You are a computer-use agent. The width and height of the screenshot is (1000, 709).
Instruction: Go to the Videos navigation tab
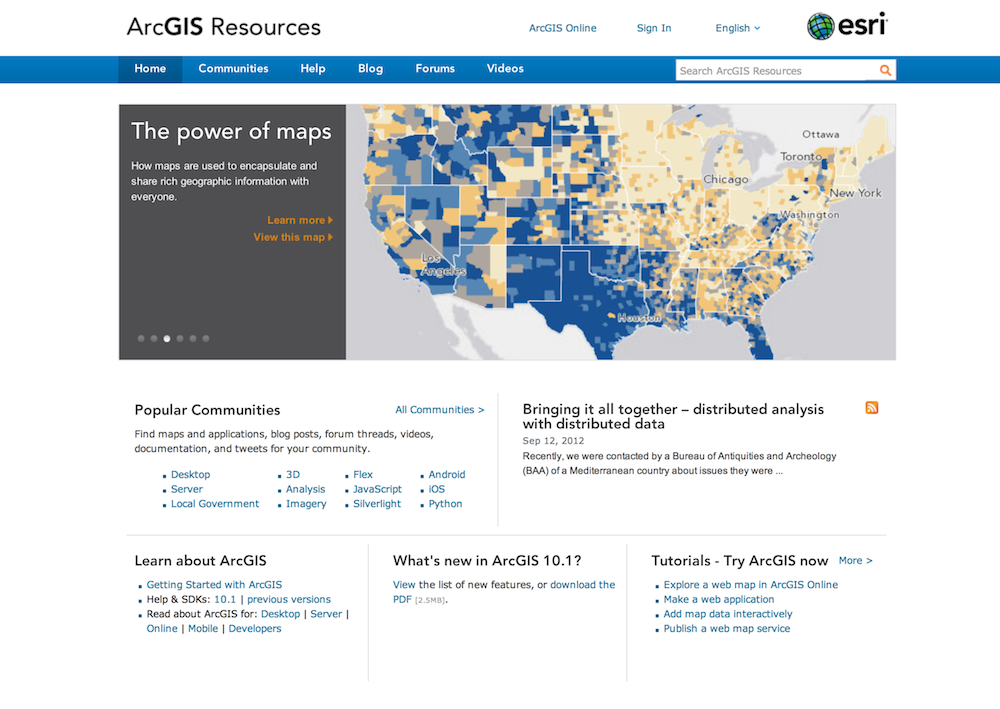tap(505, 69)
